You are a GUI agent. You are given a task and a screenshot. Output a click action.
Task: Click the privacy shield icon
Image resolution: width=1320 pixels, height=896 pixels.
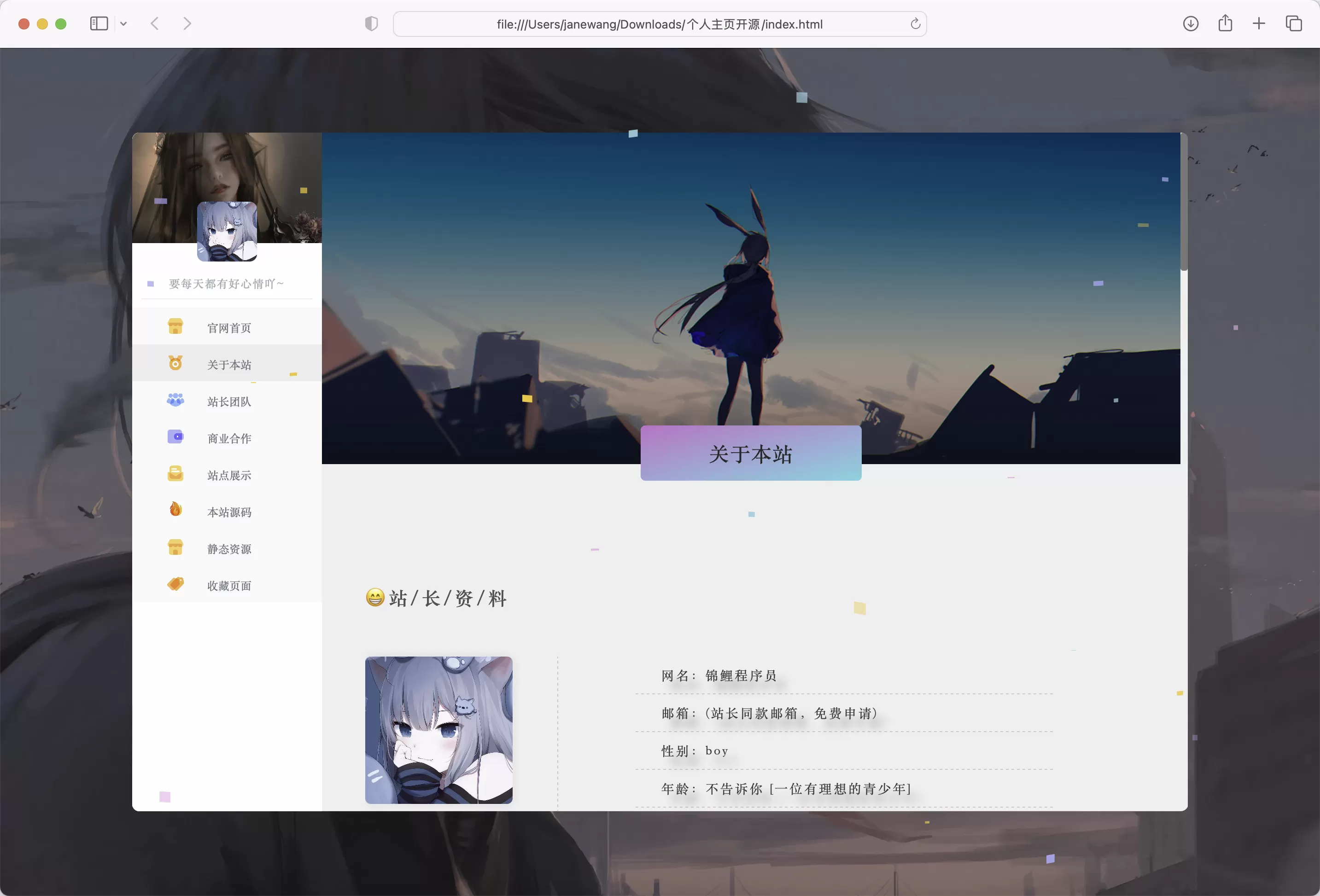[371, 24]
